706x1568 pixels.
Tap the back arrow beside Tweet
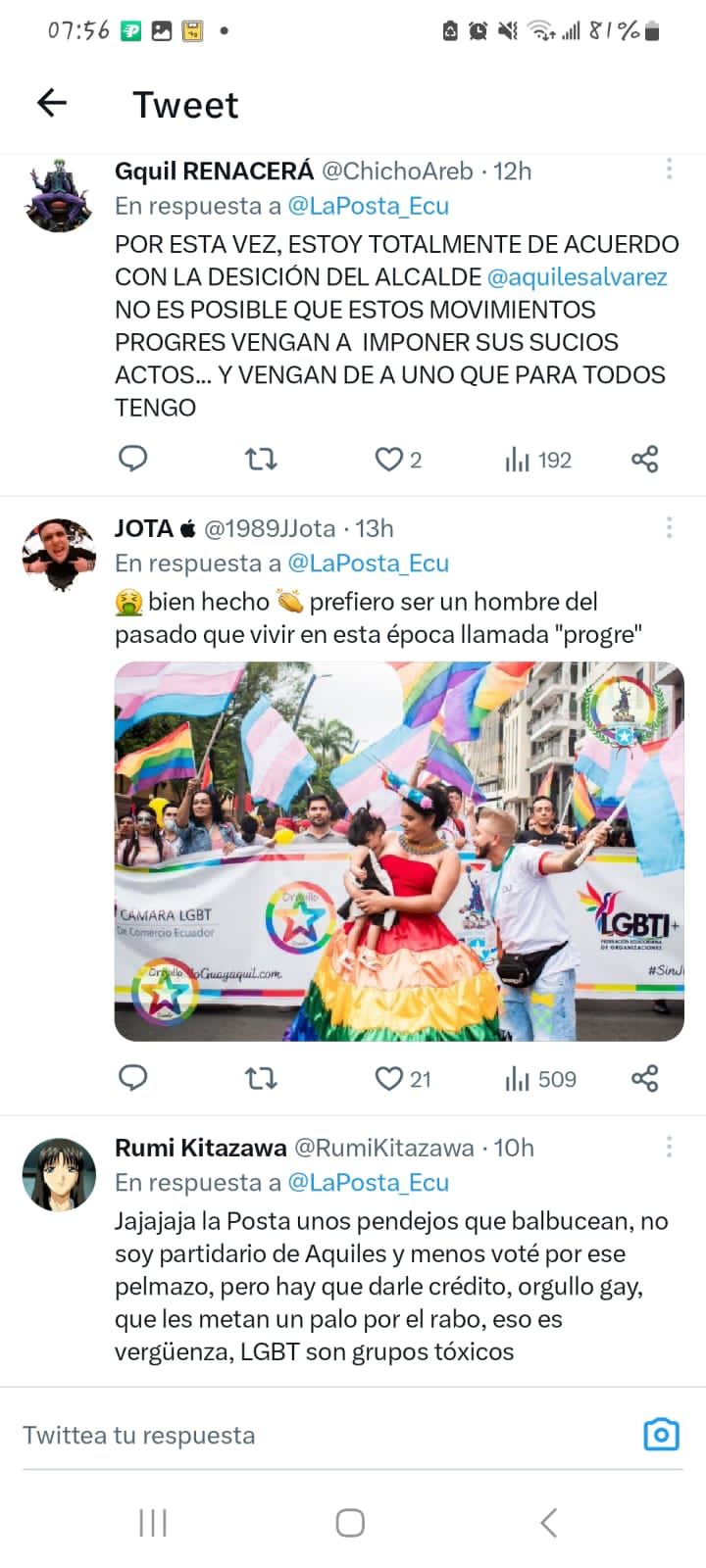[51, 102]
